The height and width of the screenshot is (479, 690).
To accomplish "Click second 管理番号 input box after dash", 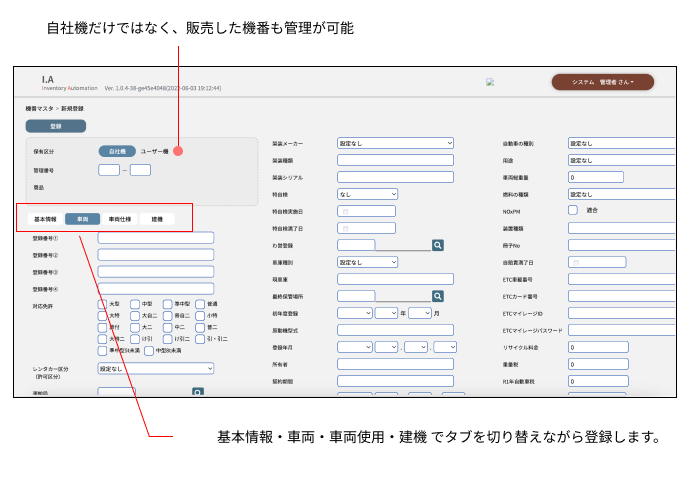I will 140,170.
